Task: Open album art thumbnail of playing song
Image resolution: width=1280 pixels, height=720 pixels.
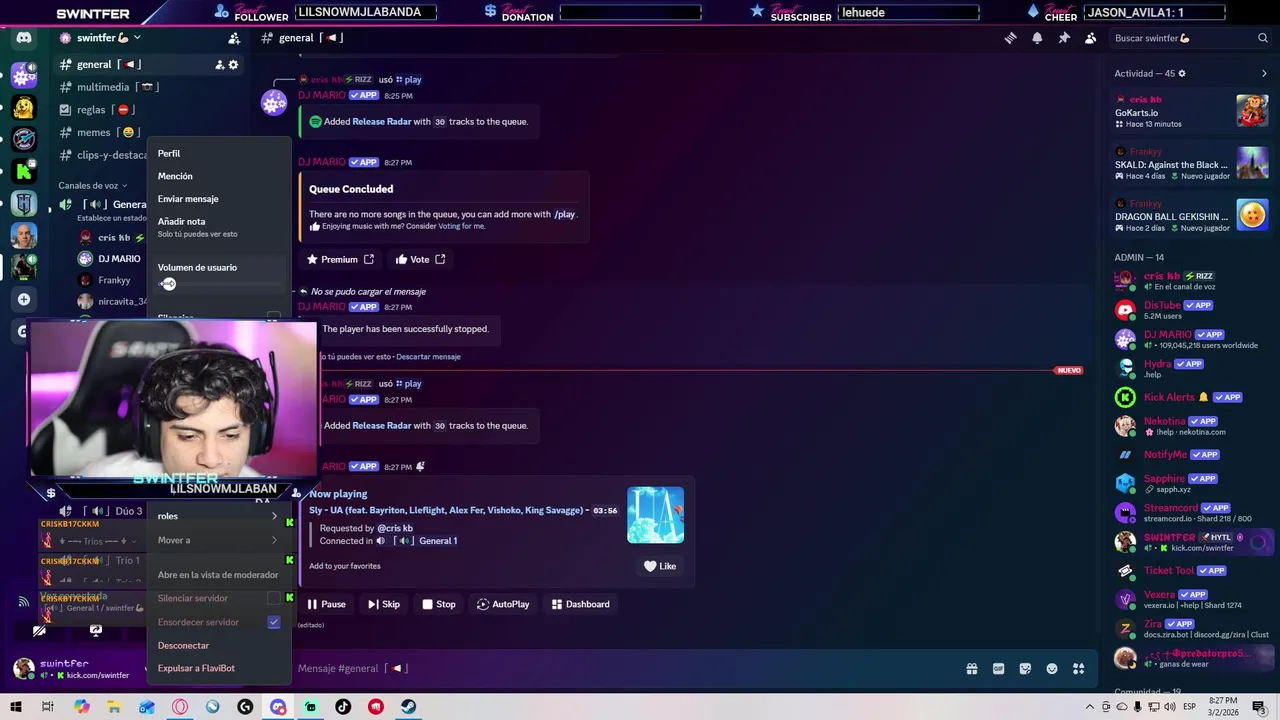Action: (655, 515)
